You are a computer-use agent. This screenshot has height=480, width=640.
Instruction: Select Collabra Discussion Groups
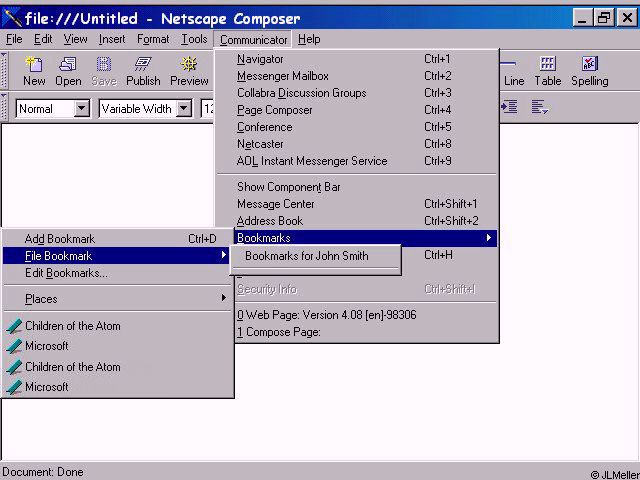coord(357,93)
